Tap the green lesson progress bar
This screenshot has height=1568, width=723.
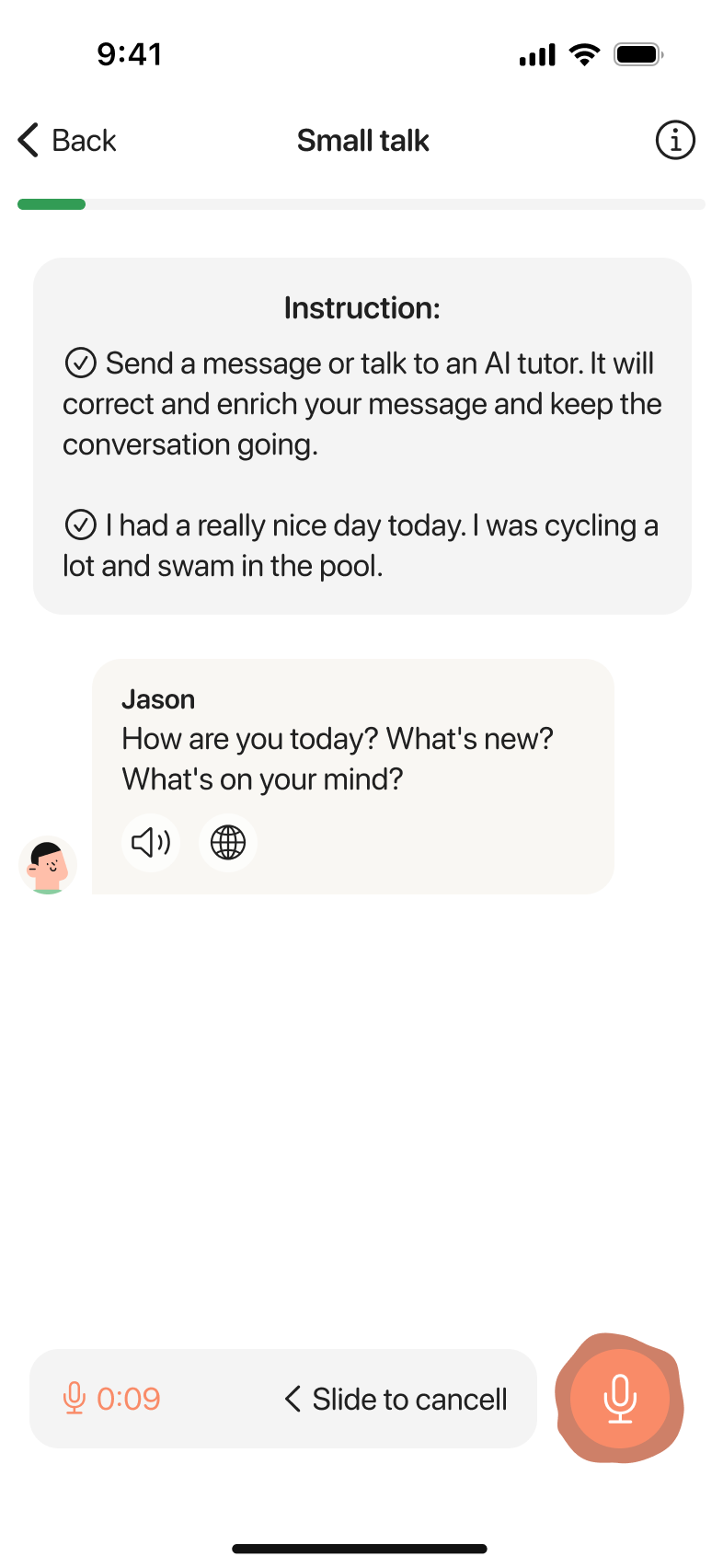click(x=52, y=204)
